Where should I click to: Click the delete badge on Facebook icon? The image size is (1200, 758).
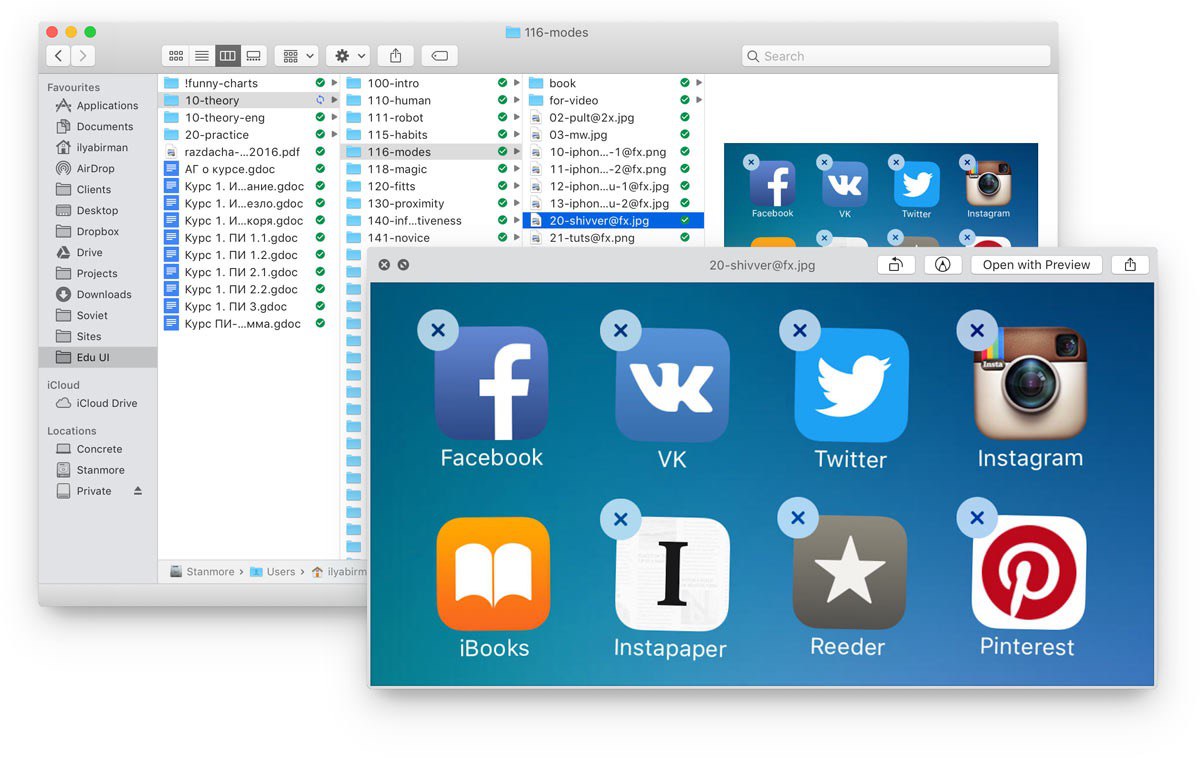point(438,329)
